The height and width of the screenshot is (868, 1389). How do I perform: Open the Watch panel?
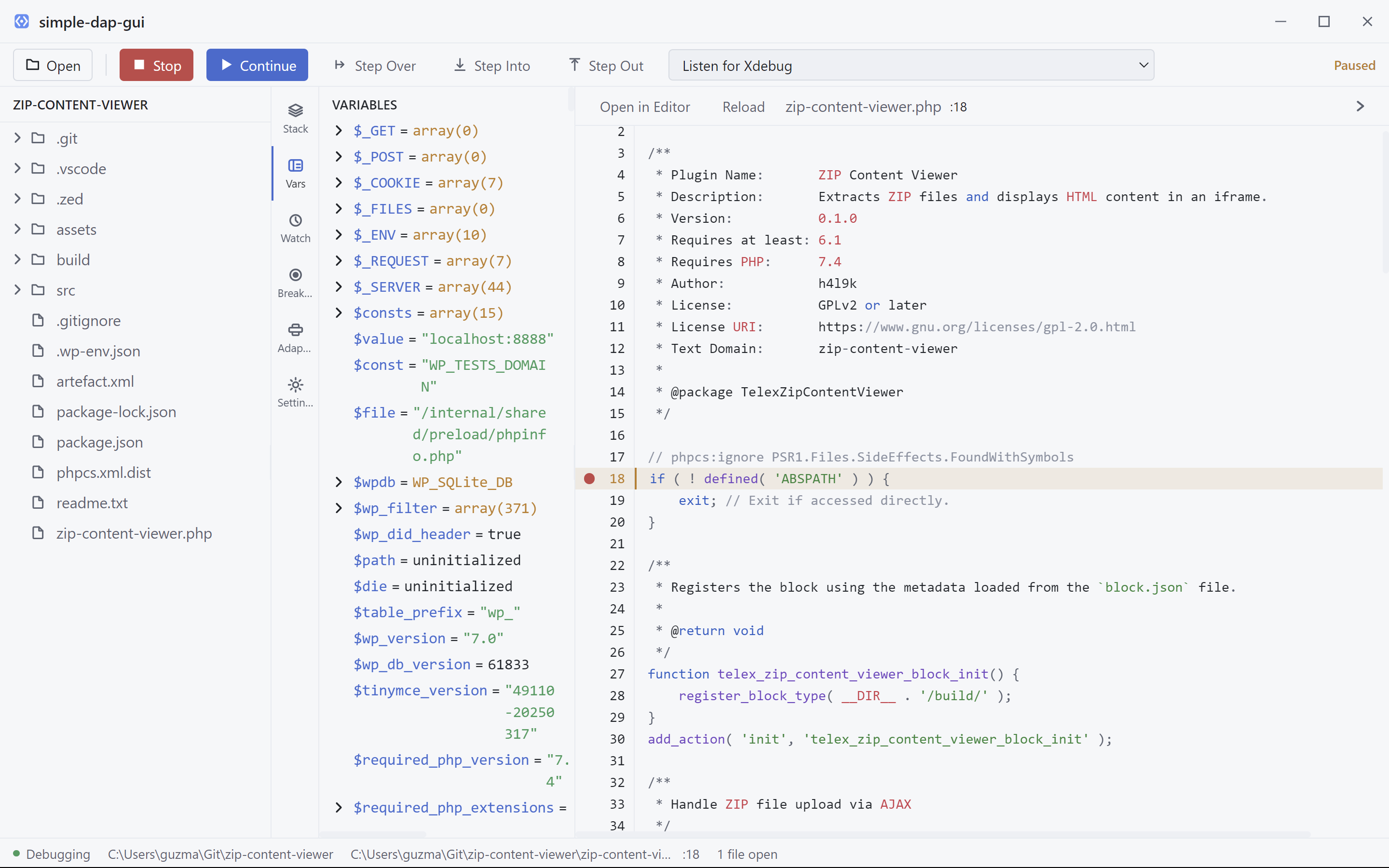295,229
